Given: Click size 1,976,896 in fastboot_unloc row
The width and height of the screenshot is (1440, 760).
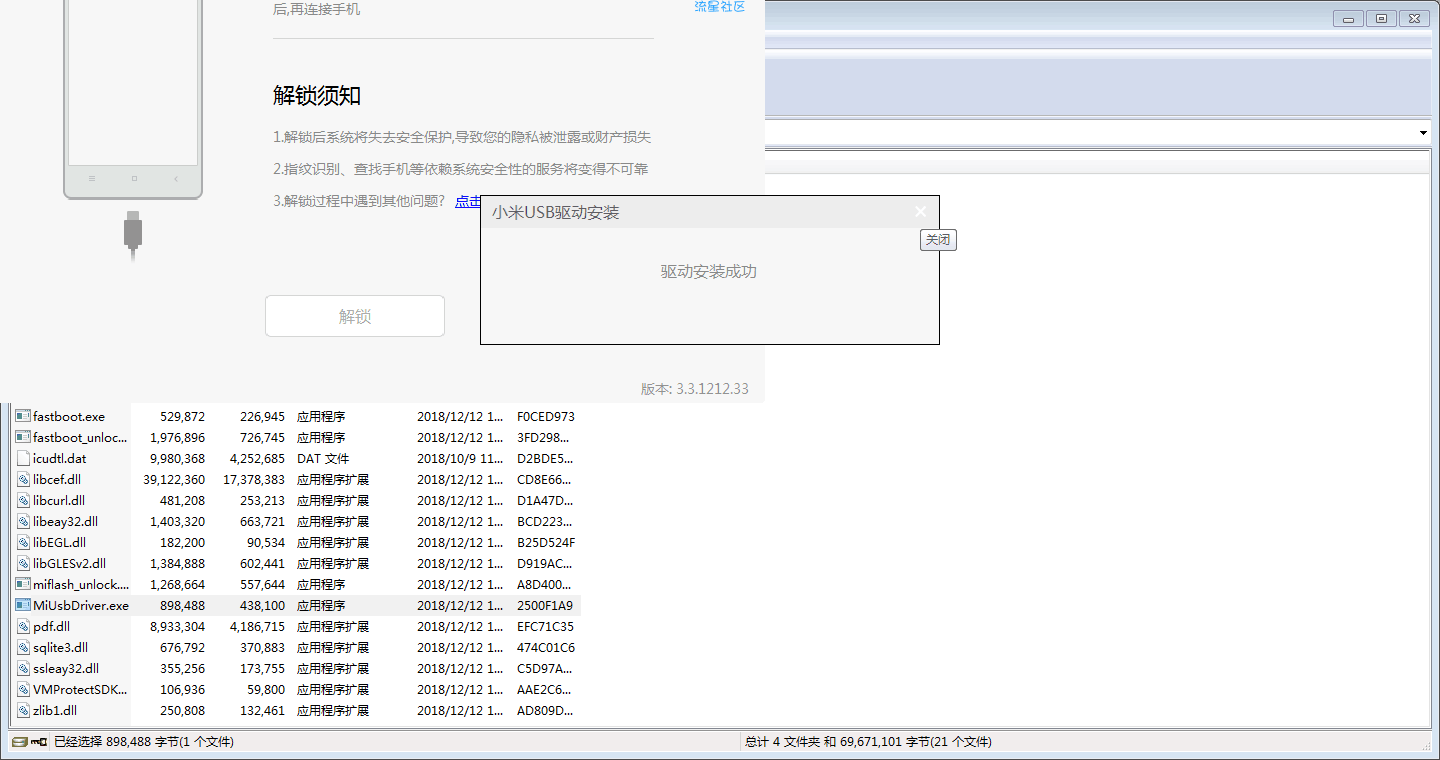Looking at the screenshot, I should tap(177, 437).
